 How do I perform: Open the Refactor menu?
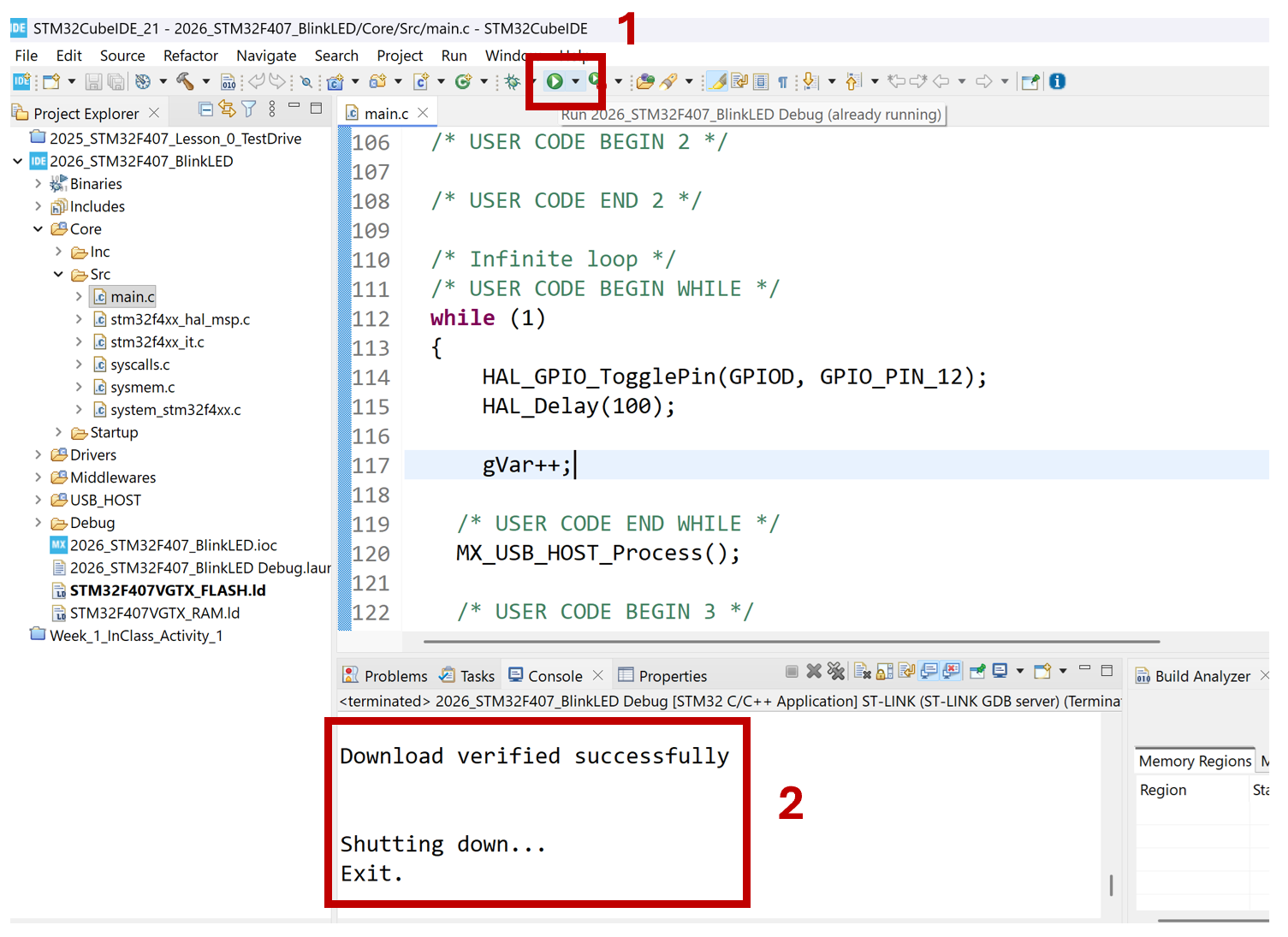coord(191,56)
